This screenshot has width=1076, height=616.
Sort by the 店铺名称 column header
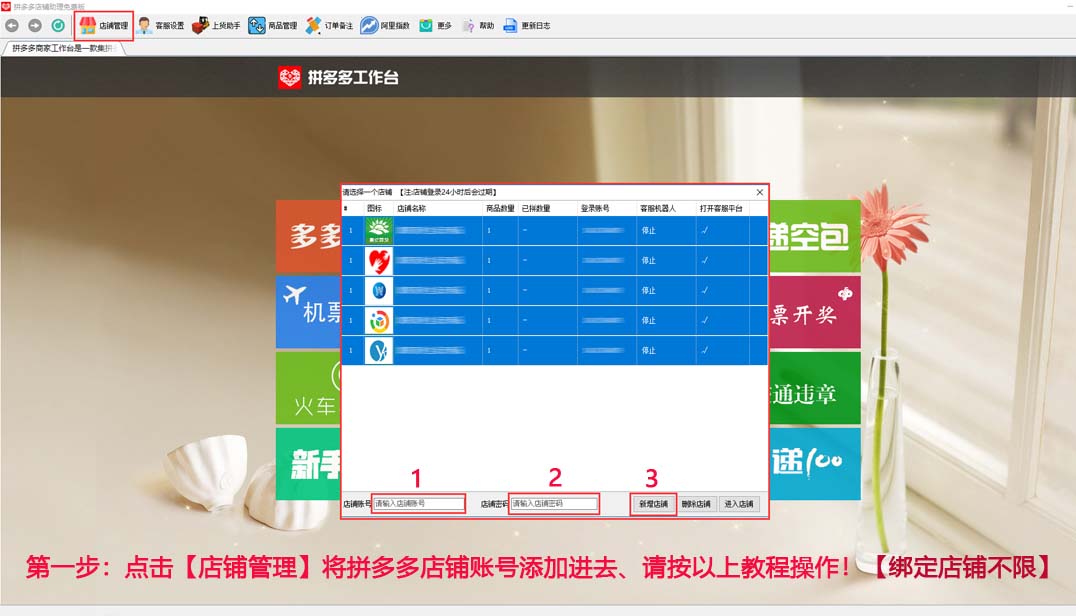coord(438,209)
